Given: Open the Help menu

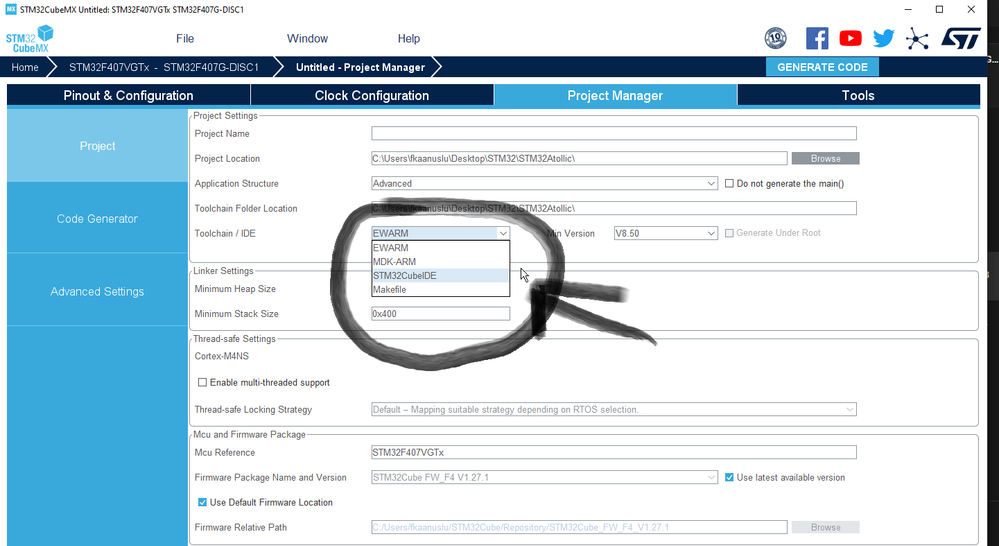Looking at the screenshot, I should (408, 39).
